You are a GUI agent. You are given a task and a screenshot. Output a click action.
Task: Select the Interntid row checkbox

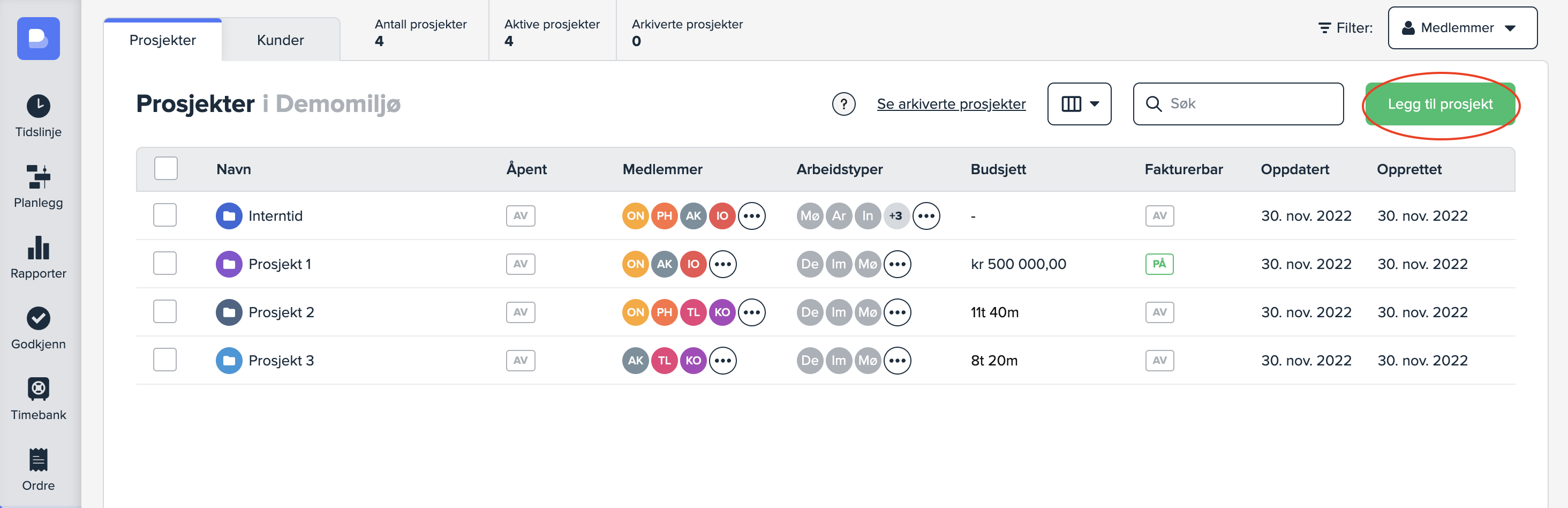[165, 215]
